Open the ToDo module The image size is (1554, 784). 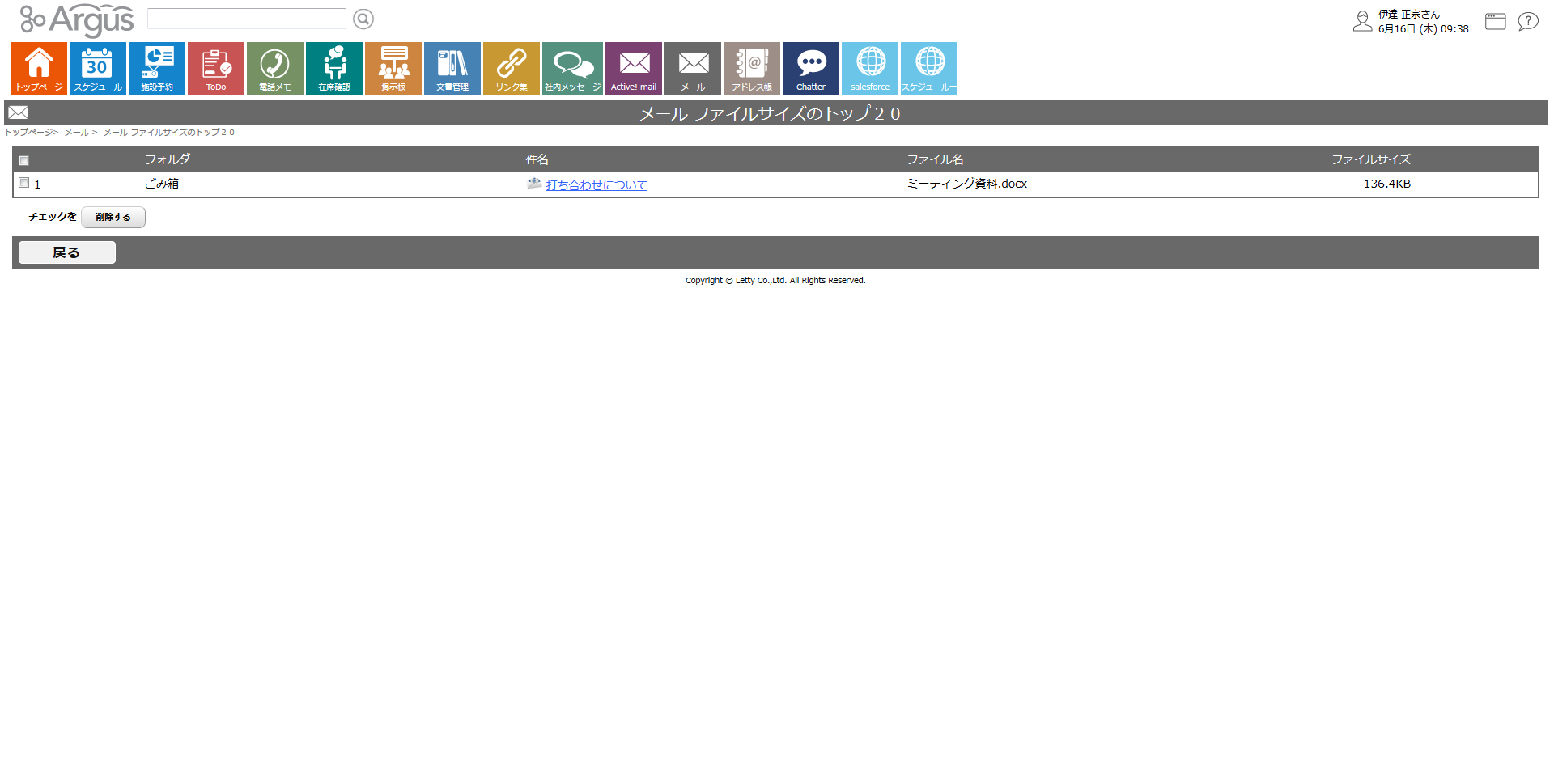click(216, 69)
